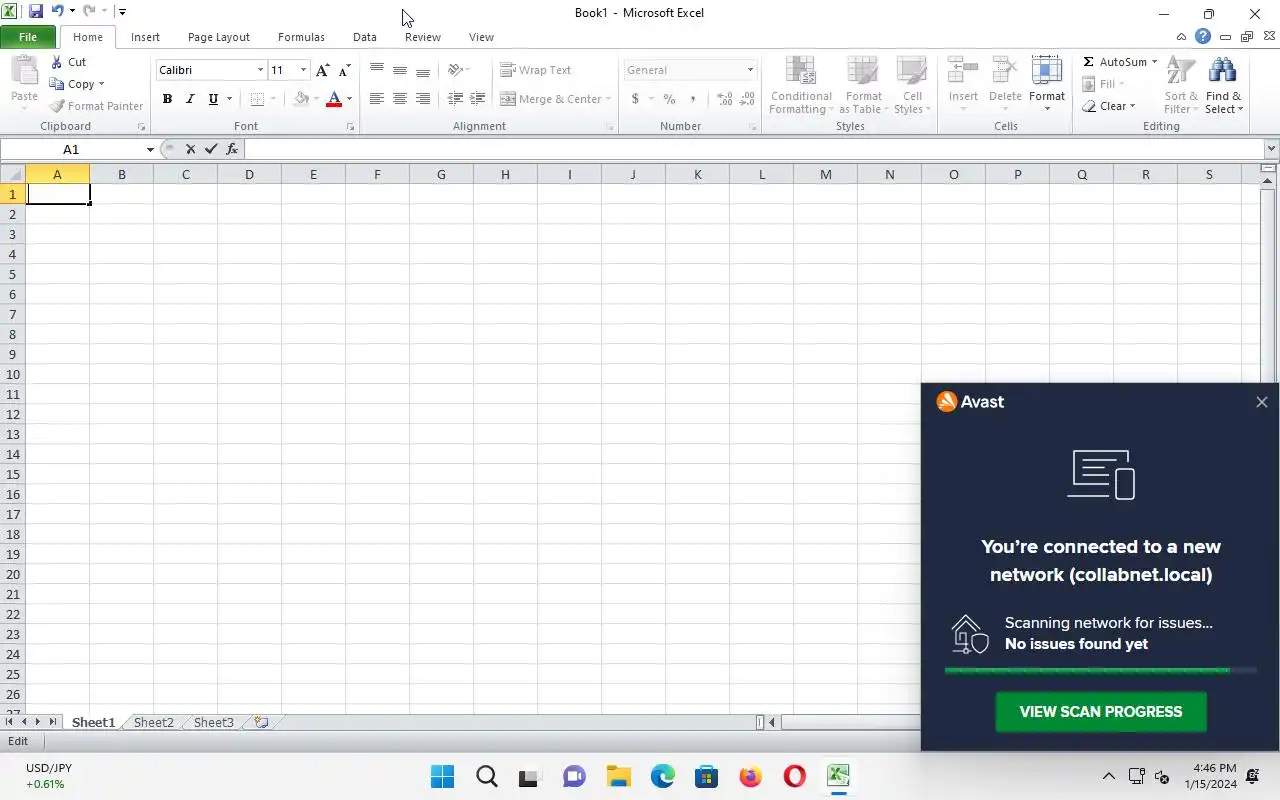Align text right

[423, 99]
